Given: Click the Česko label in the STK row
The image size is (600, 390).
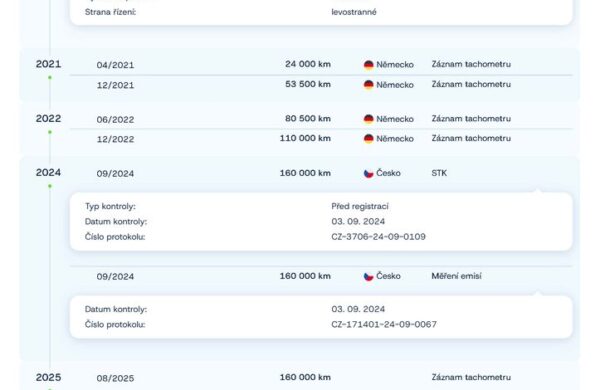Looking at the screenshot, I should coord(388,173).
